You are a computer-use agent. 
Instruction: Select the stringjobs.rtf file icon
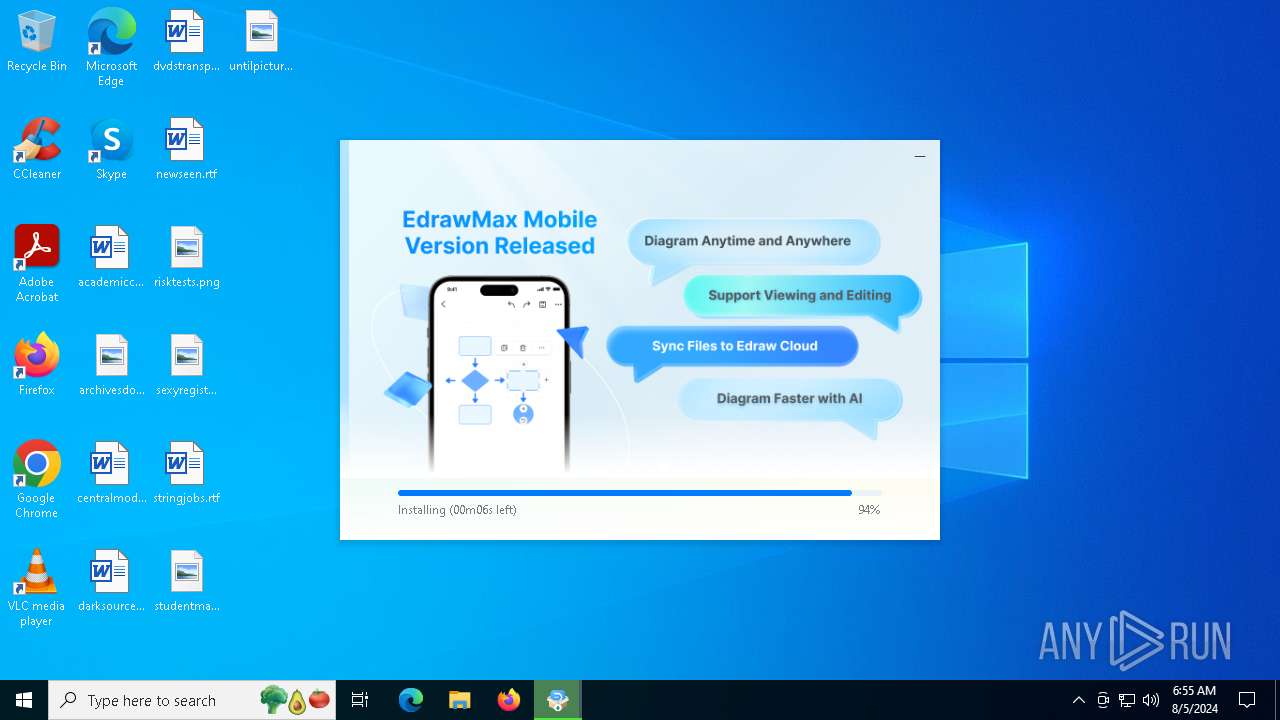(186, 474)
